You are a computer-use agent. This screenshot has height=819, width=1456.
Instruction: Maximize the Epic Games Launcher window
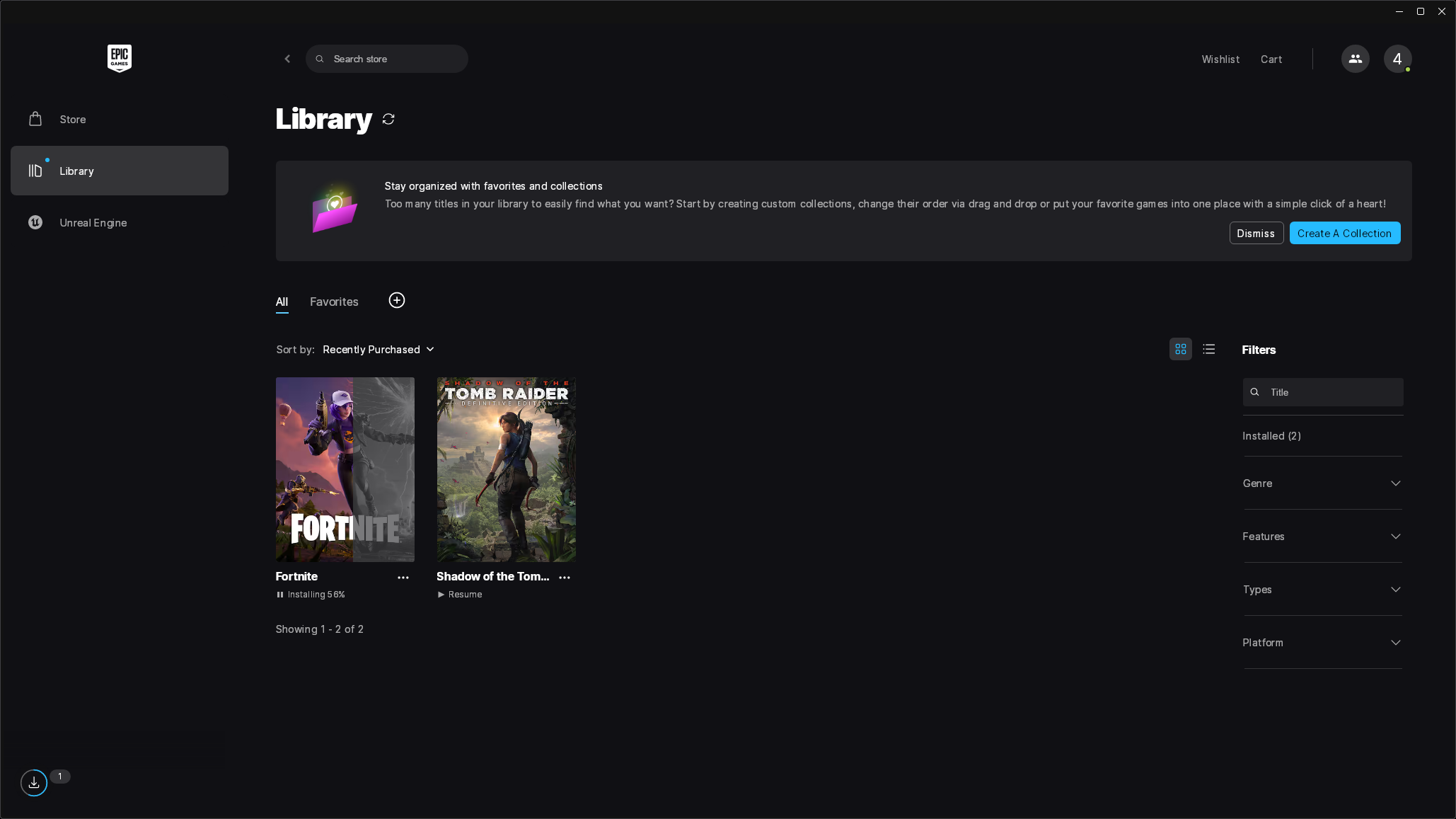click(1420, 11)
